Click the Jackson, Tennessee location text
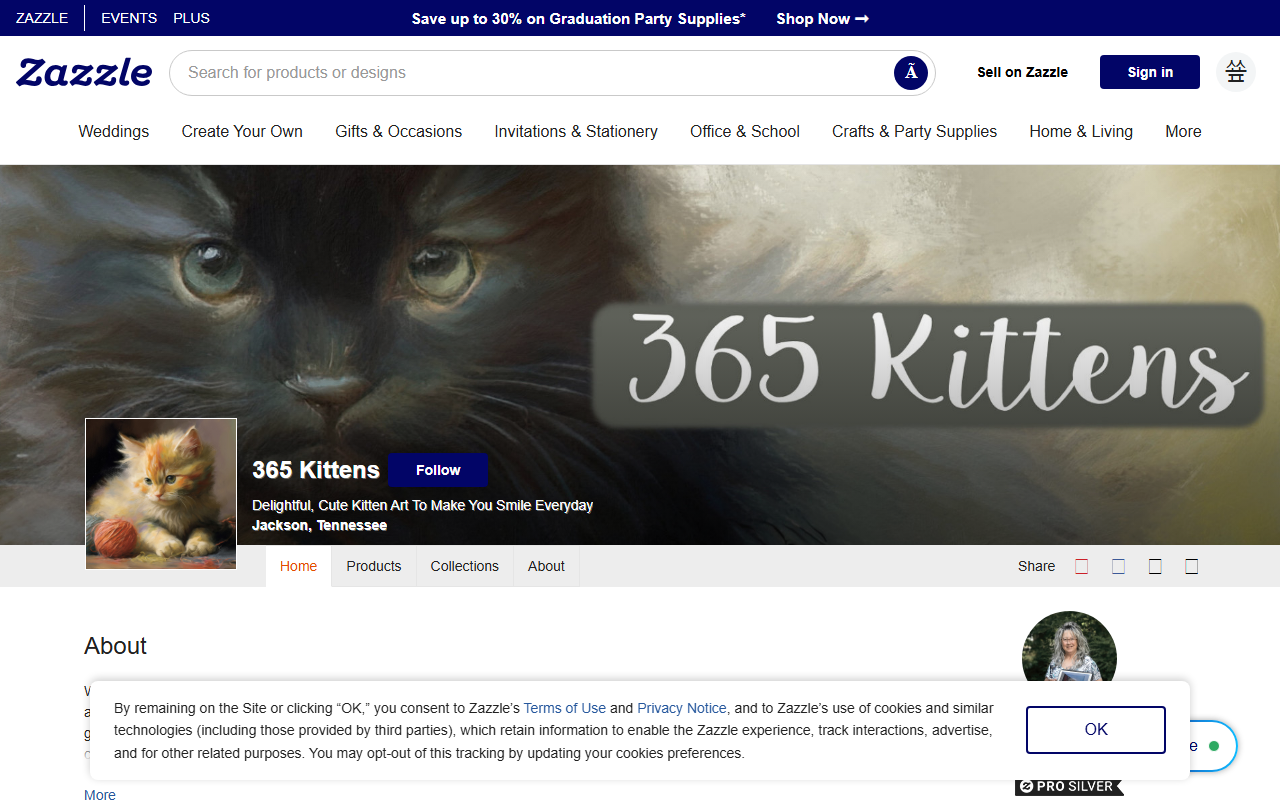The image size is (1280, 800). (x=319, y=525)
